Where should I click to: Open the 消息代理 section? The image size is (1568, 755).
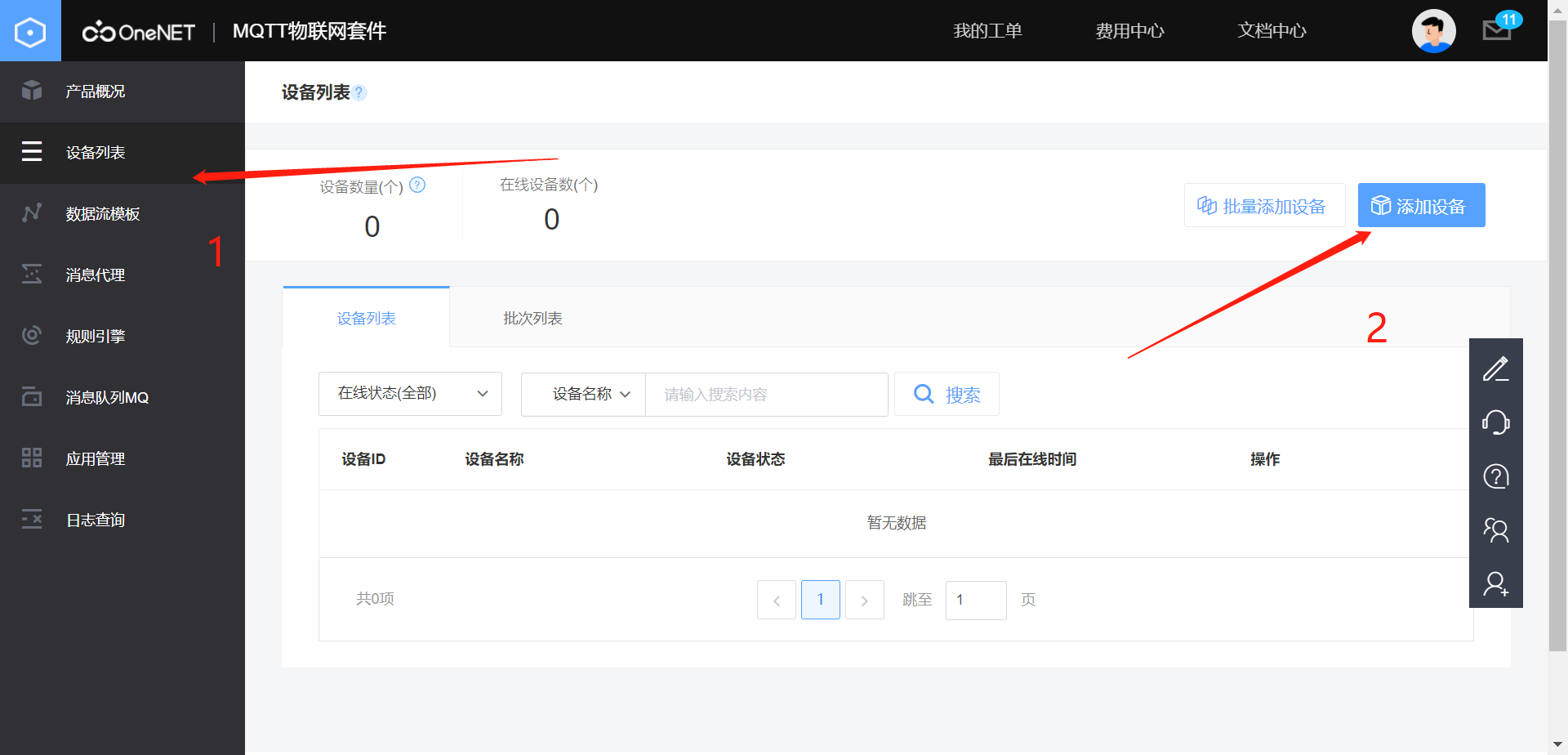click(x=95, y=275)
